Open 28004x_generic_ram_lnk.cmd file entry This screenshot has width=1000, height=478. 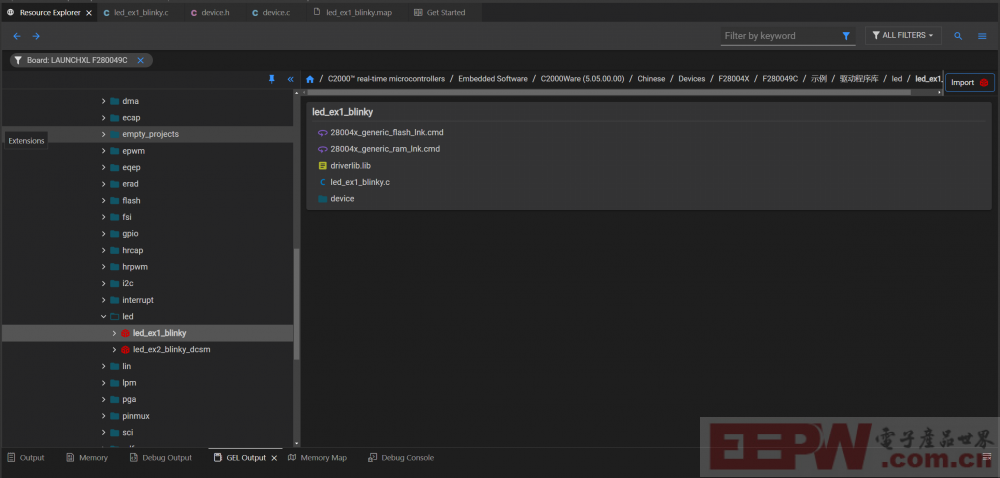coord(385,149)
